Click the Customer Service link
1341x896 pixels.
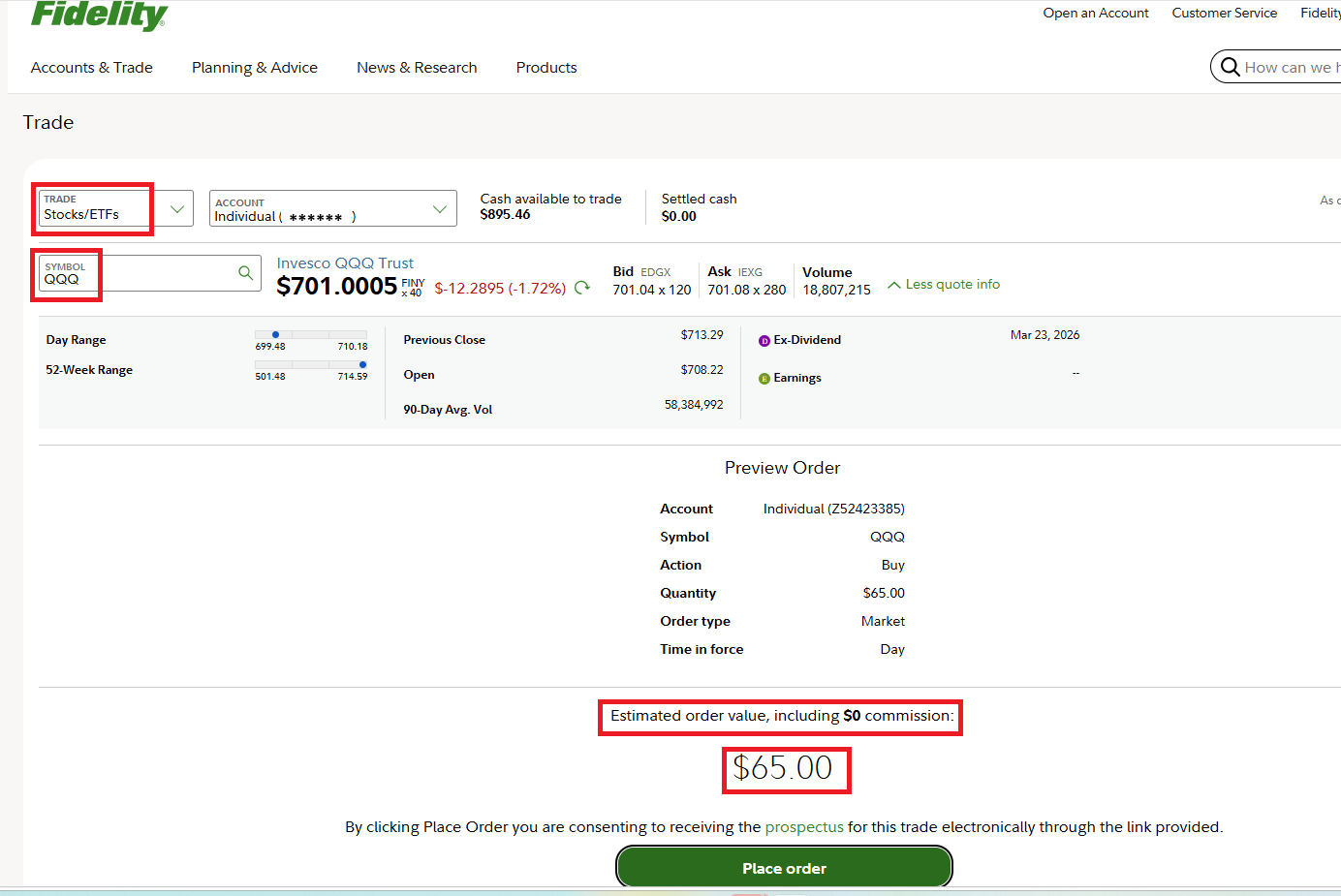coord(1225,13)
